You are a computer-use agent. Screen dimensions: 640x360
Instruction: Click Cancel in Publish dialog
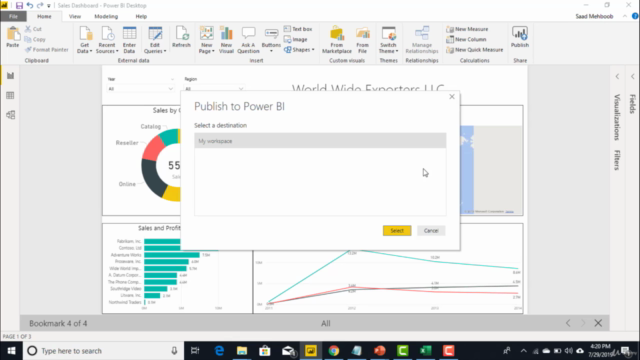point(431,231)
